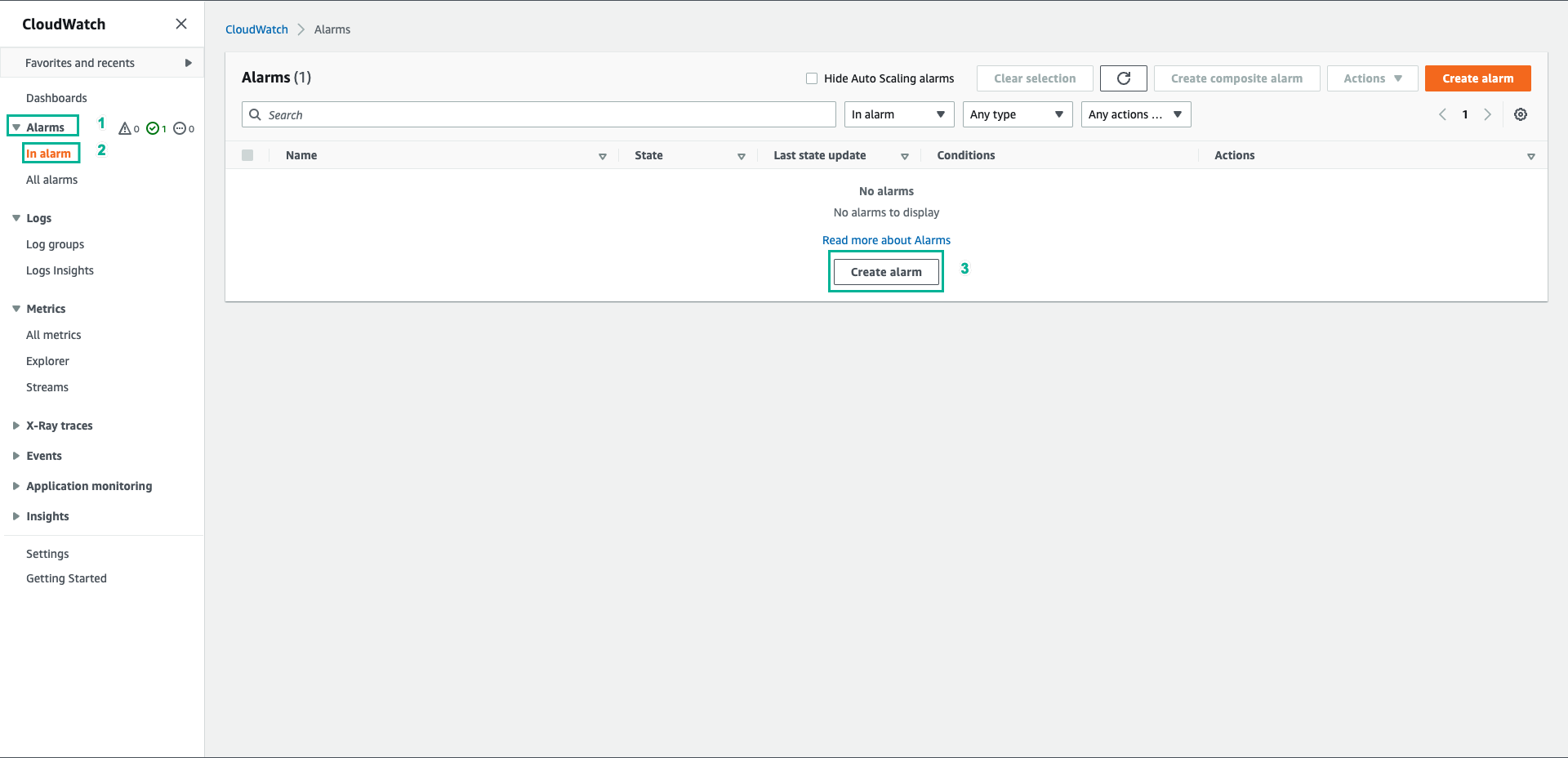Expand the Insights section
This screenshot has height=758, width=1568.
coord(16,516)
